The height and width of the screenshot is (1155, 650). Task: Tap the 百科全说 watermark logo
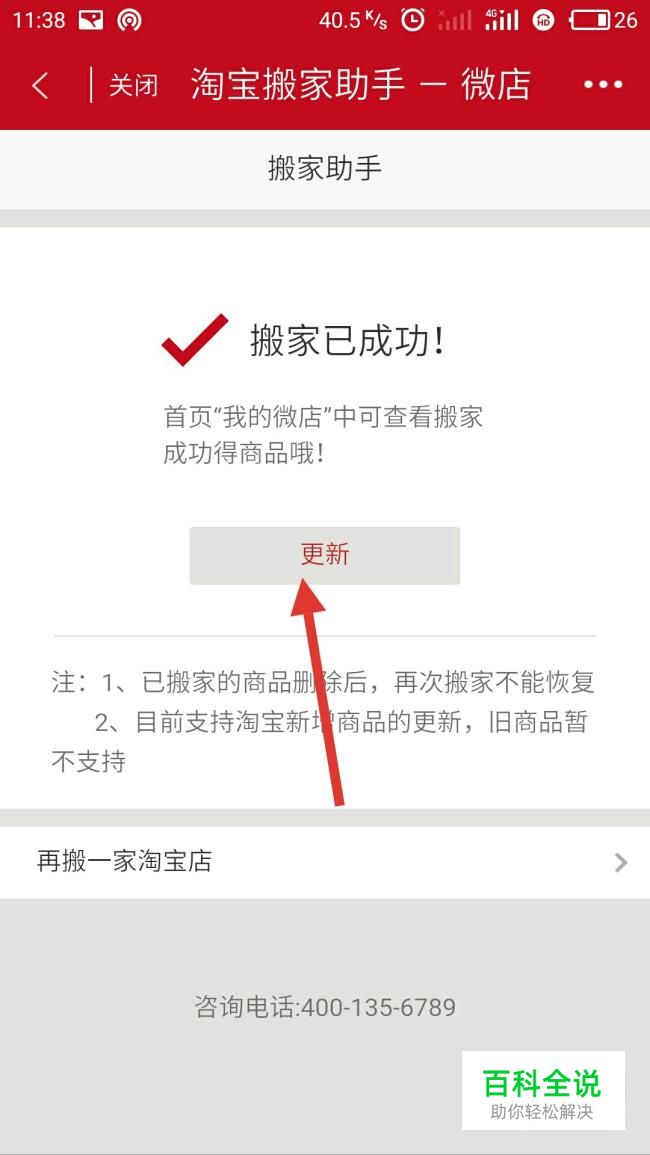click(x=543, y=1091)
